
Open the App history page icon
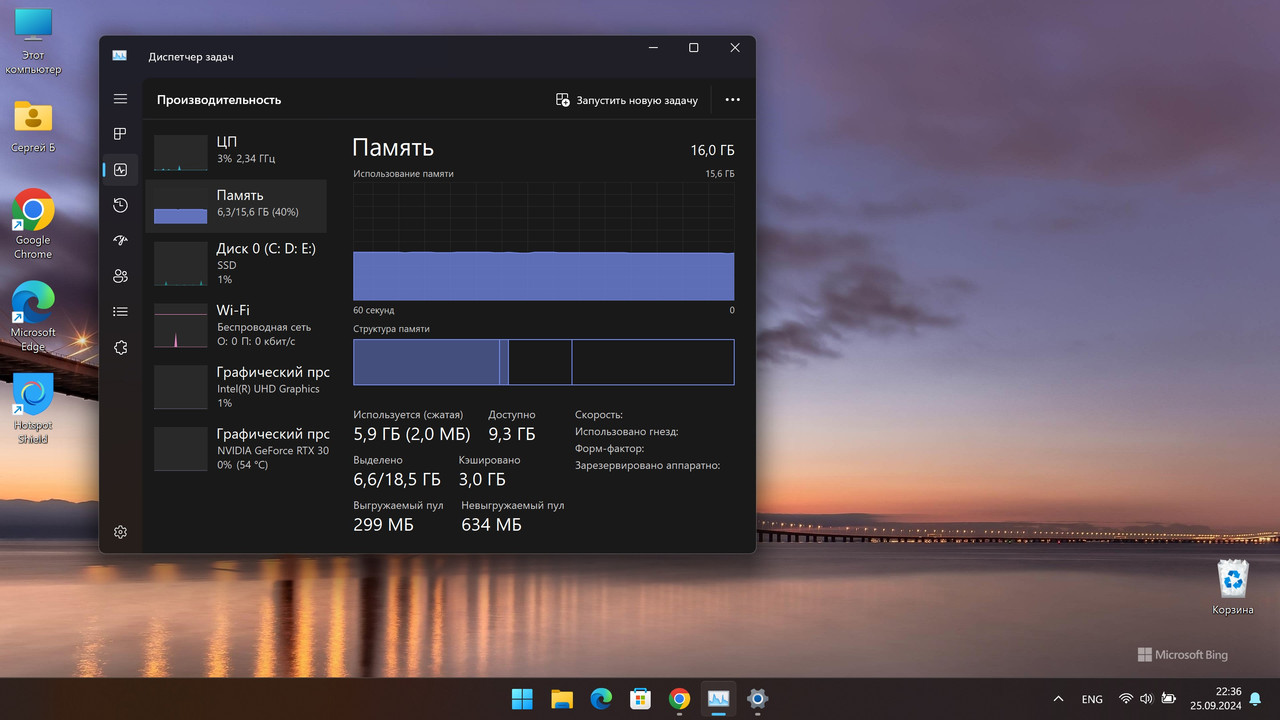tap(120, 205)
